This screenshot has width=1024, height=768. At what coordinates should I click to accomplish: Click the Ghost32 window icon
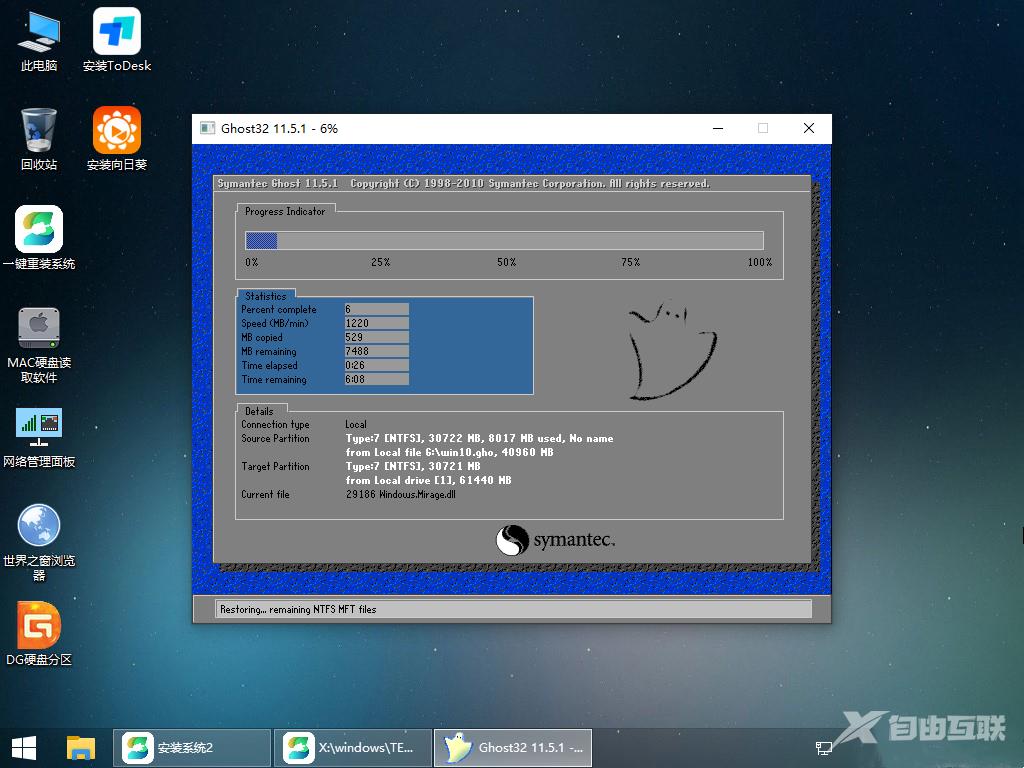pyautogui.click(x=207, y=128)
